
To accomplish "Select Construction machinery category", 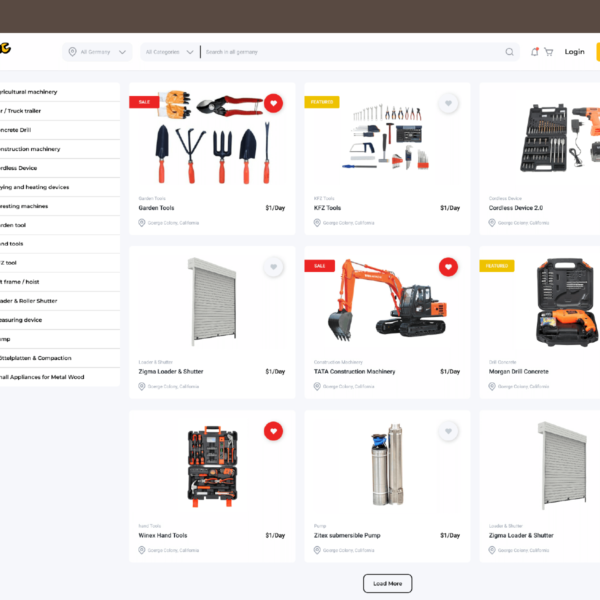I will pos(60,149).
